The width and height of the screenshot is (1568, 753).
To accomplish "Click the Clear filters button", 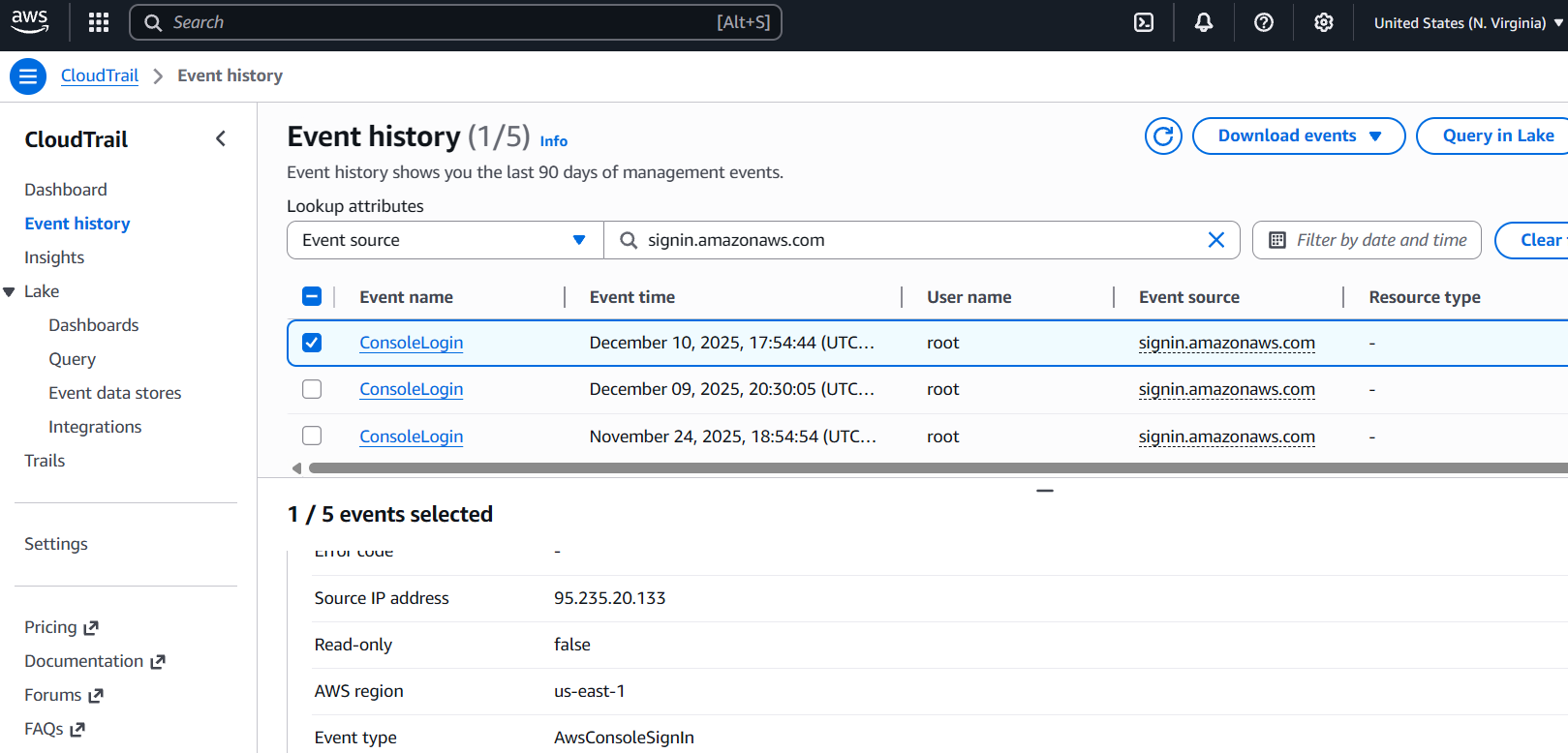I will tap(1532, 240).
